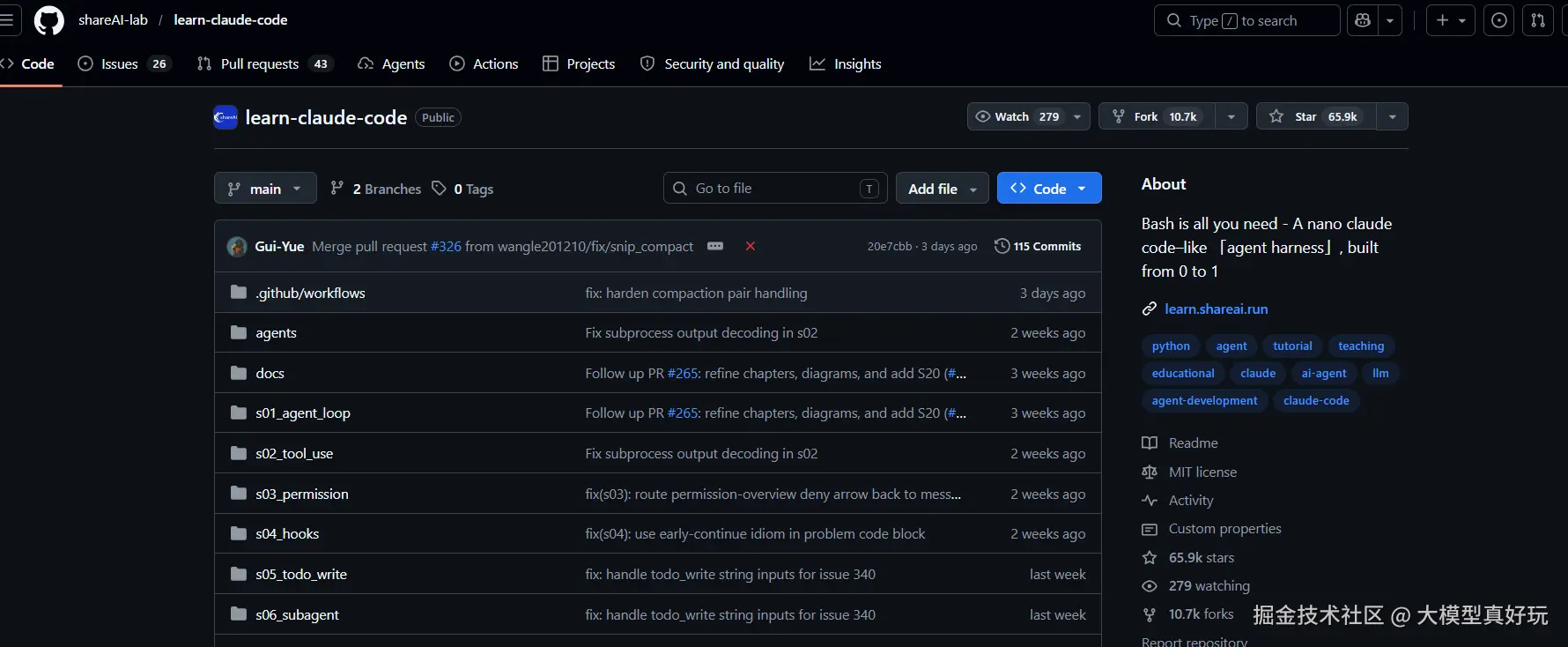Open commit hash 20e7cbb

click(x=890, y=247)
